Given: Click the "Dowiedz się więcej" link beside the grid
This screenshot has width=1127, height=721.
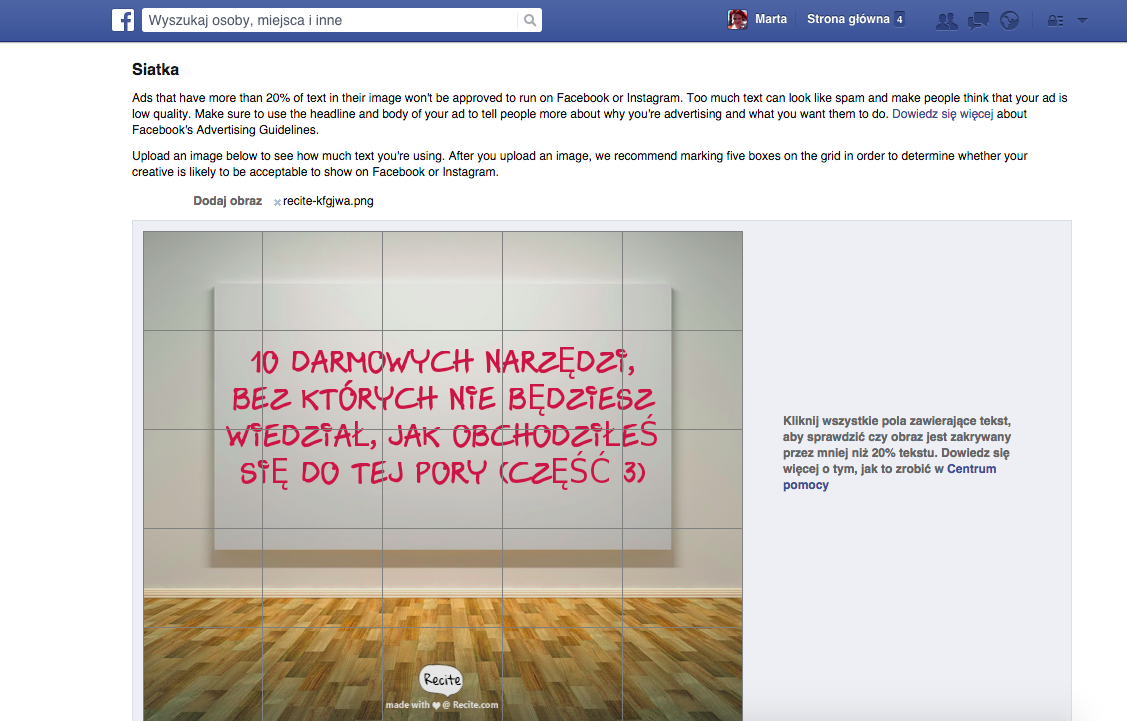Looking at the screenshot, I should [974, 453].
